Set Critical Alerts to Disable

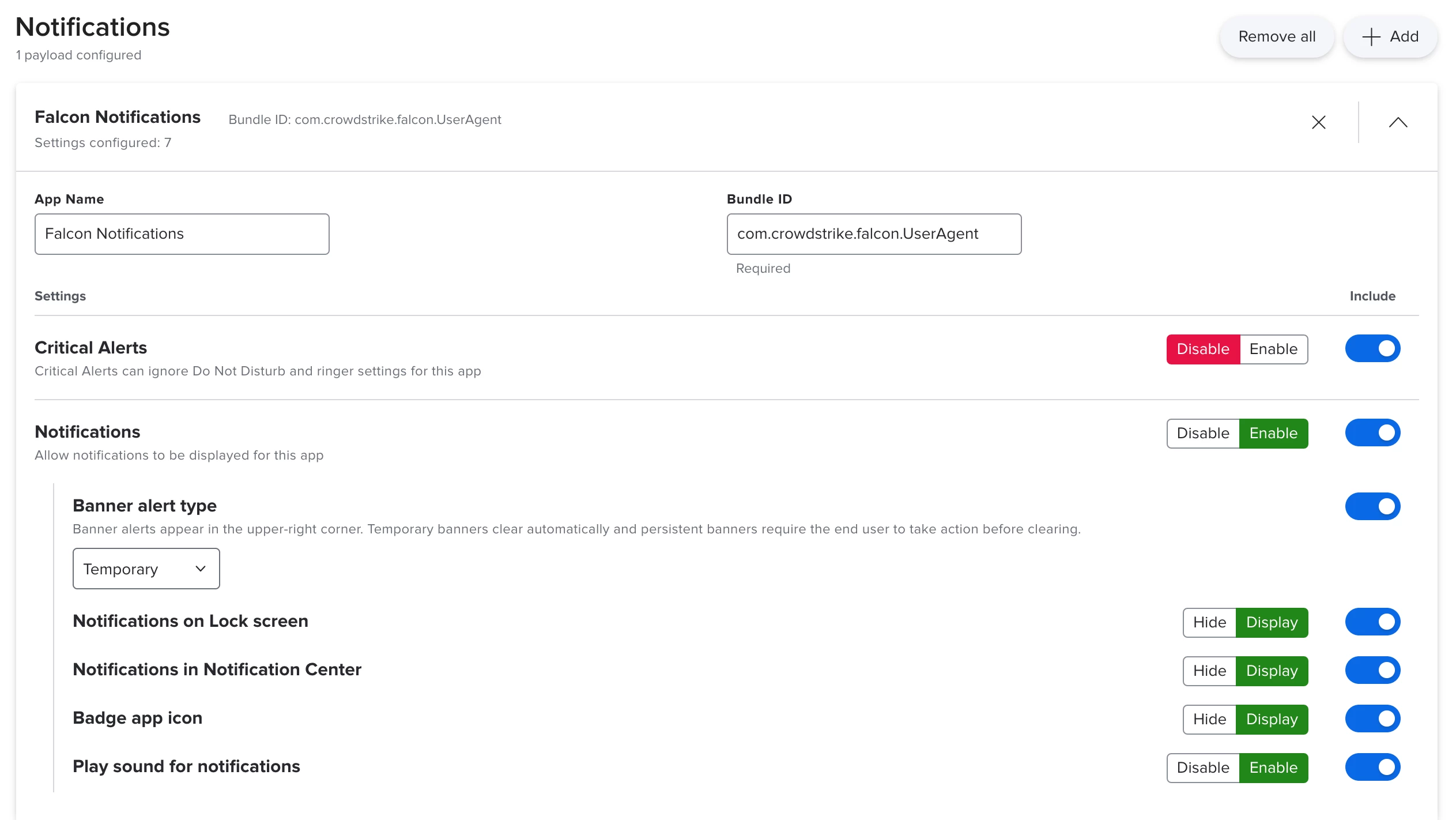click(x=1203, y=349)
